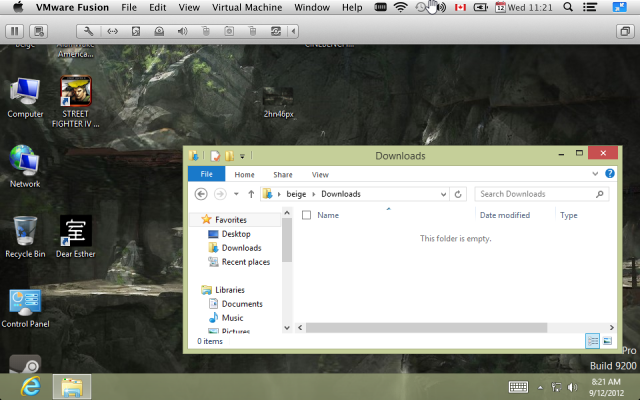640x400 pixels.
Task: Expand the breadcrumb arrow after beige
Action: pyautogui.click(x=314, y=194)
